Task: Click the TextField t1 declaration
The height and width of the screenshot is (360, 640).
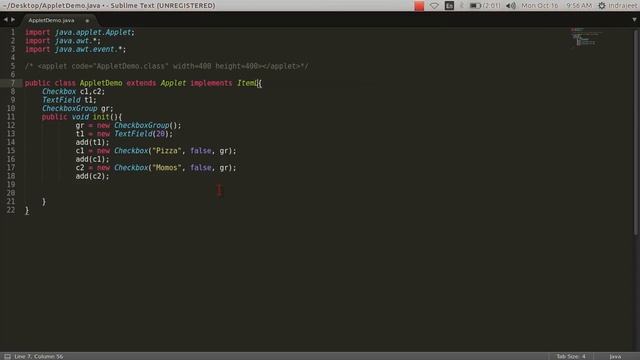Action: (x=69, y=100)
